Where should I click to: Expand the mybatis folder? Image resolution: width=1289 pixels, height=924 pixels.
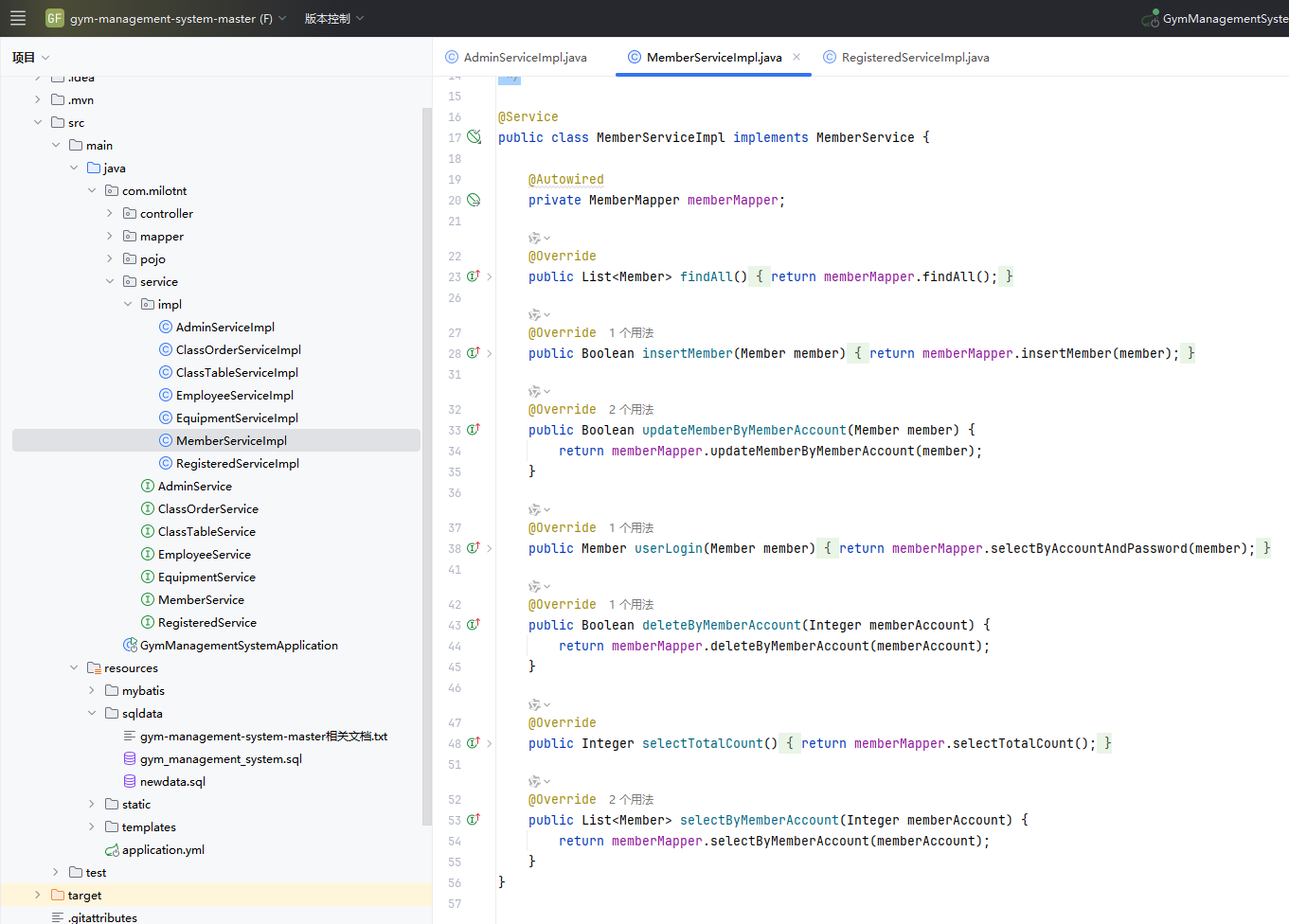point(92,690)
